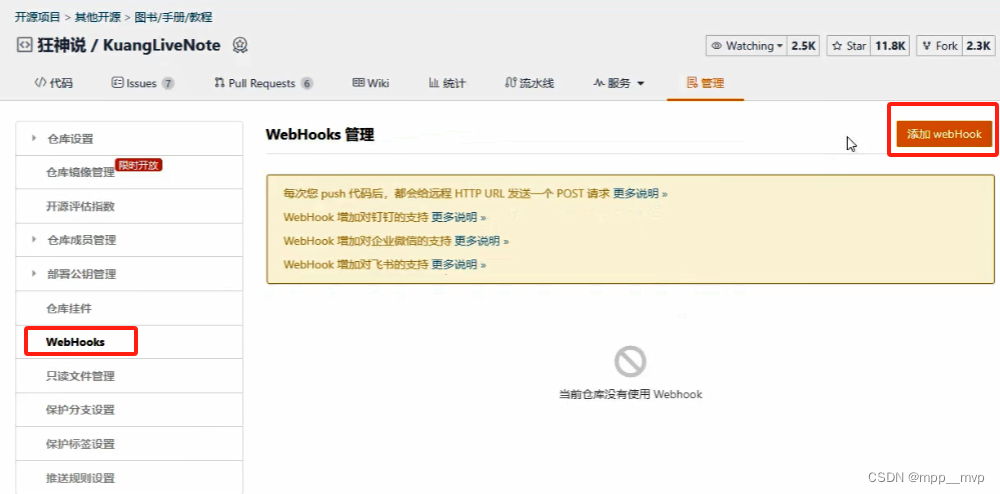Image resolution: width=1000 pixels, height=494 pixels.
Task: Click the WebHooks 管理 heading
Action: (x=320, y=134)
